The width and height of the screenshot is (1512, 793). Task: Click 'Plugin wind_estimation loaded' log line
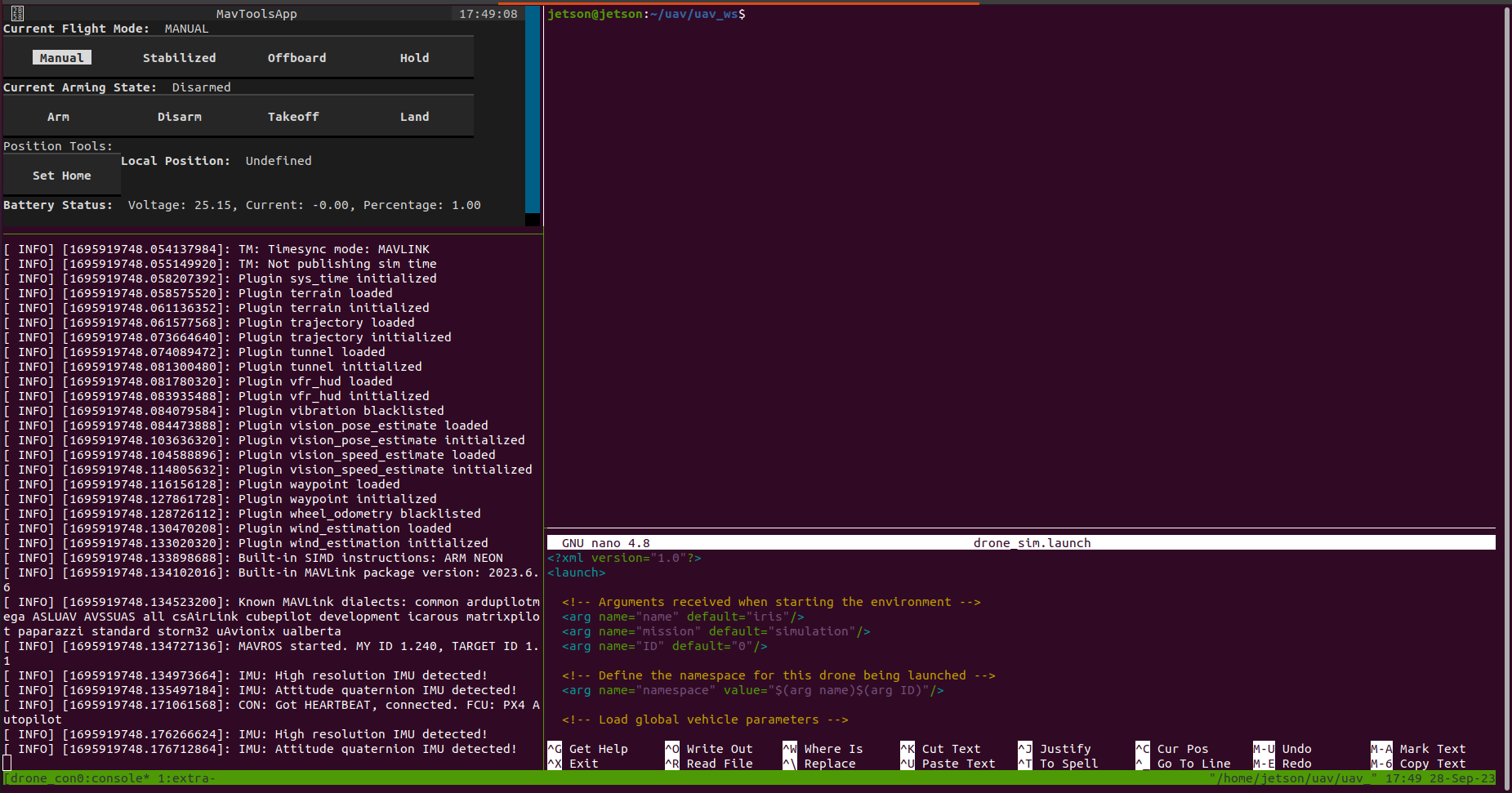[x=227, y=528]
